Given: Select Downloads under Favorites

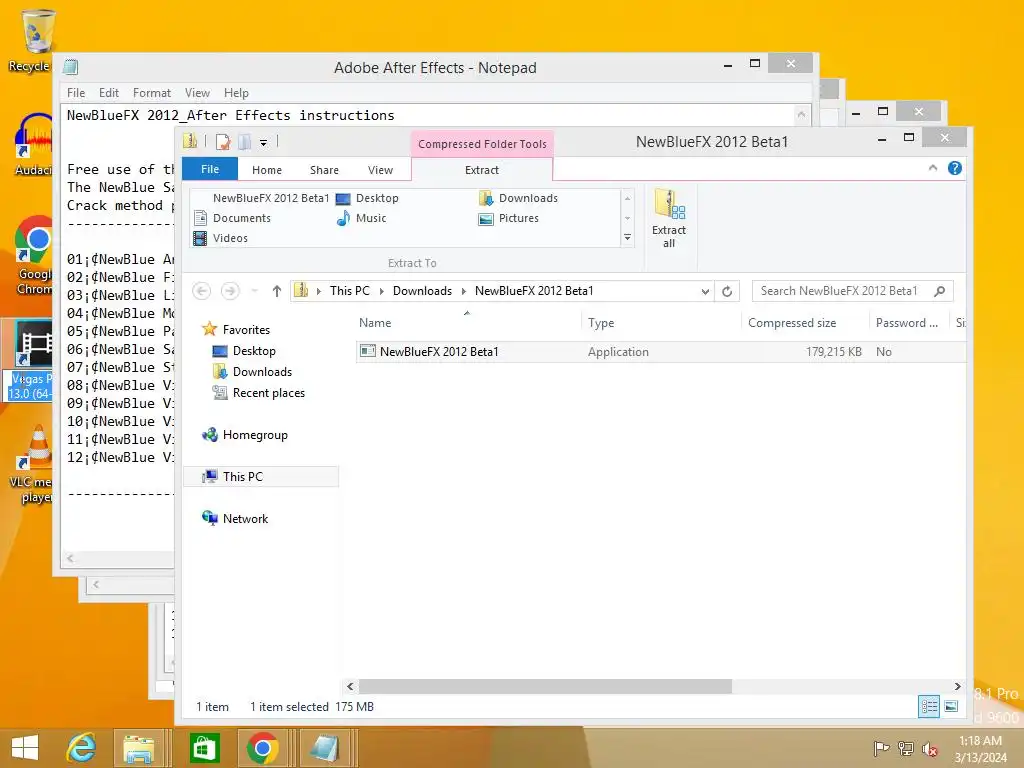Looking at the screenshot, I should pyautogui.click(x=252, y=372).
